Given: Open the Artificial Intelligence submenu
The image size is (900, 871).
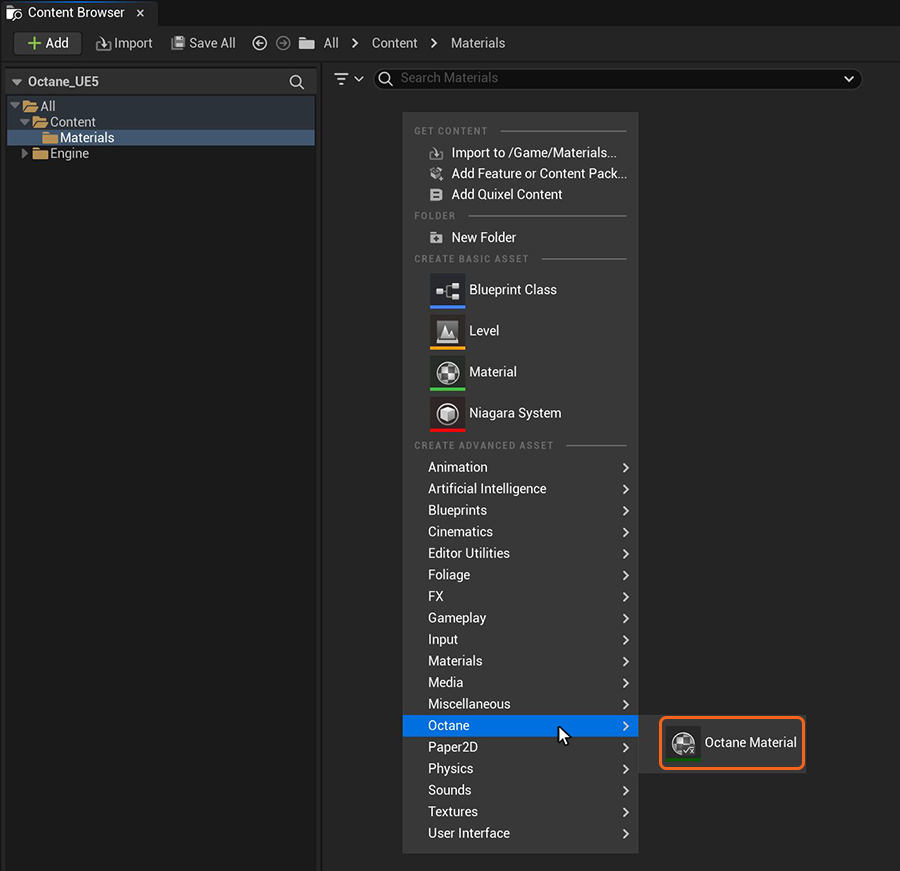Looking at the screenshot, I should [520, 489].
